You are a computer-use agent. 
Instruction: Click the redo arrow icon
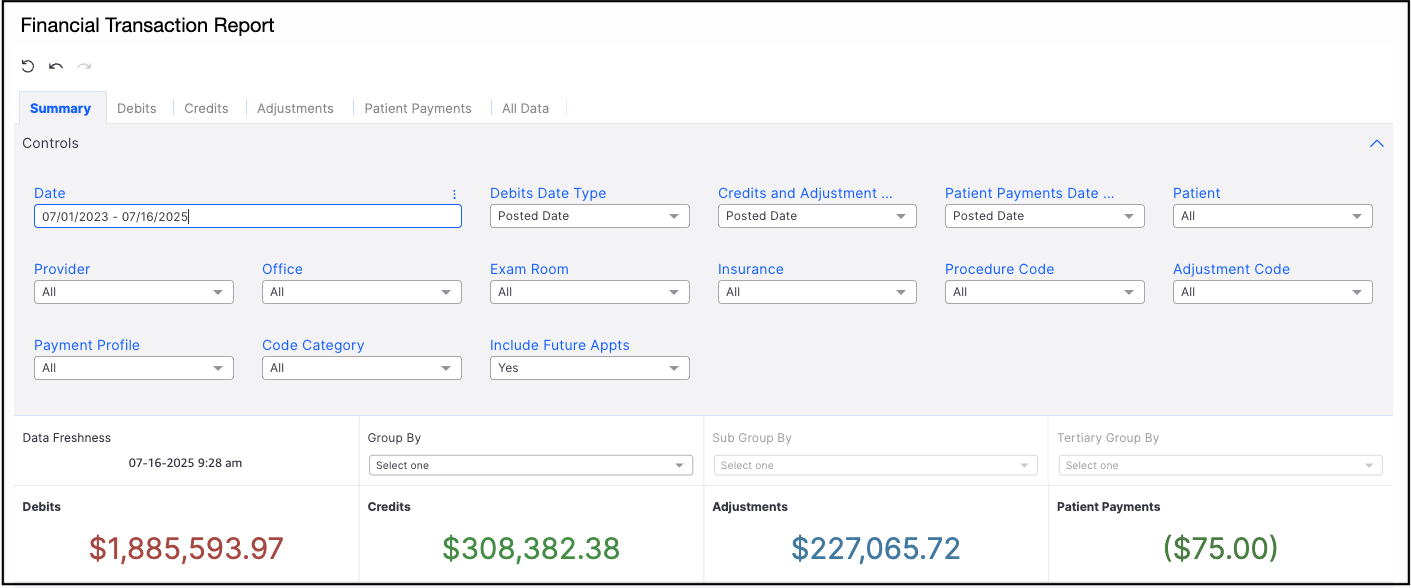click(x=84, y=67)
